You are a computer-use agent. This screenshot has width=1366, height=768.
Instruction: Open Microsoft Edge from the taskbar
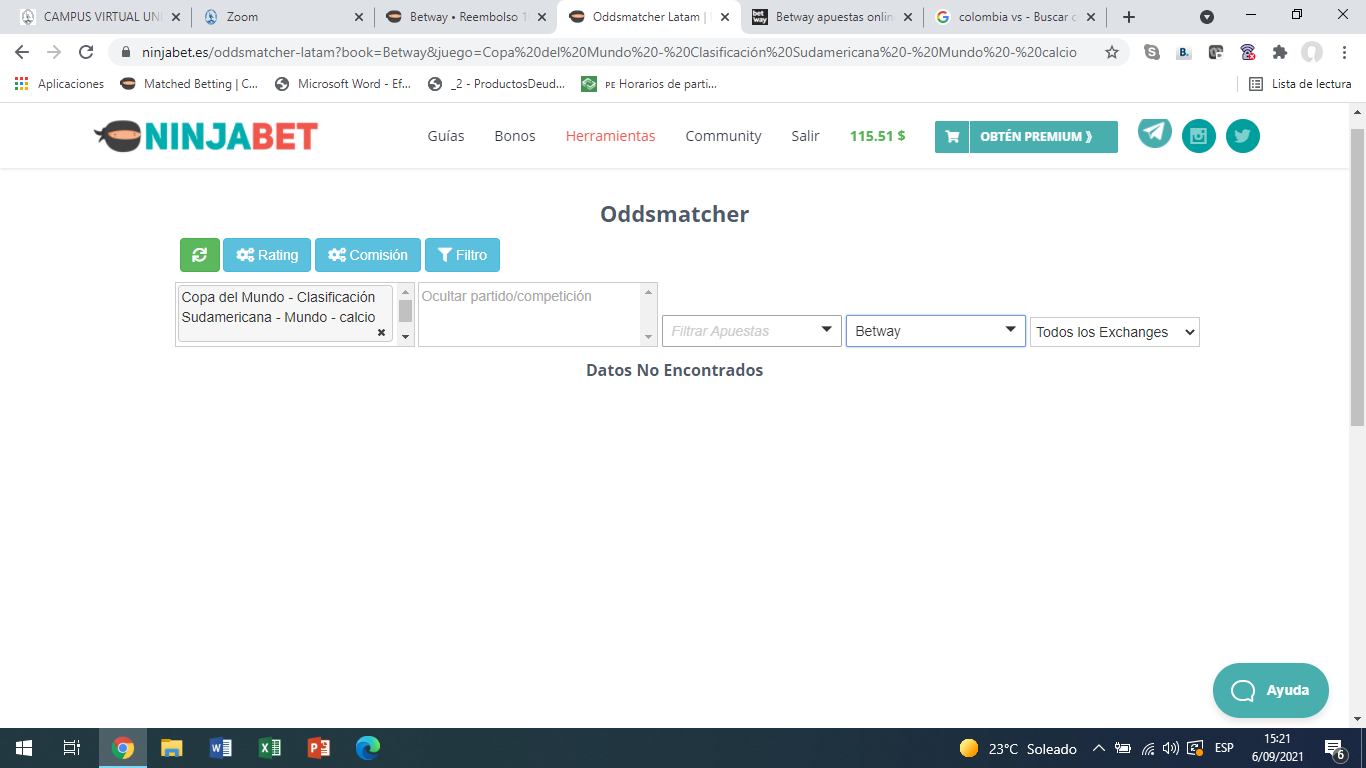point(368,748)
